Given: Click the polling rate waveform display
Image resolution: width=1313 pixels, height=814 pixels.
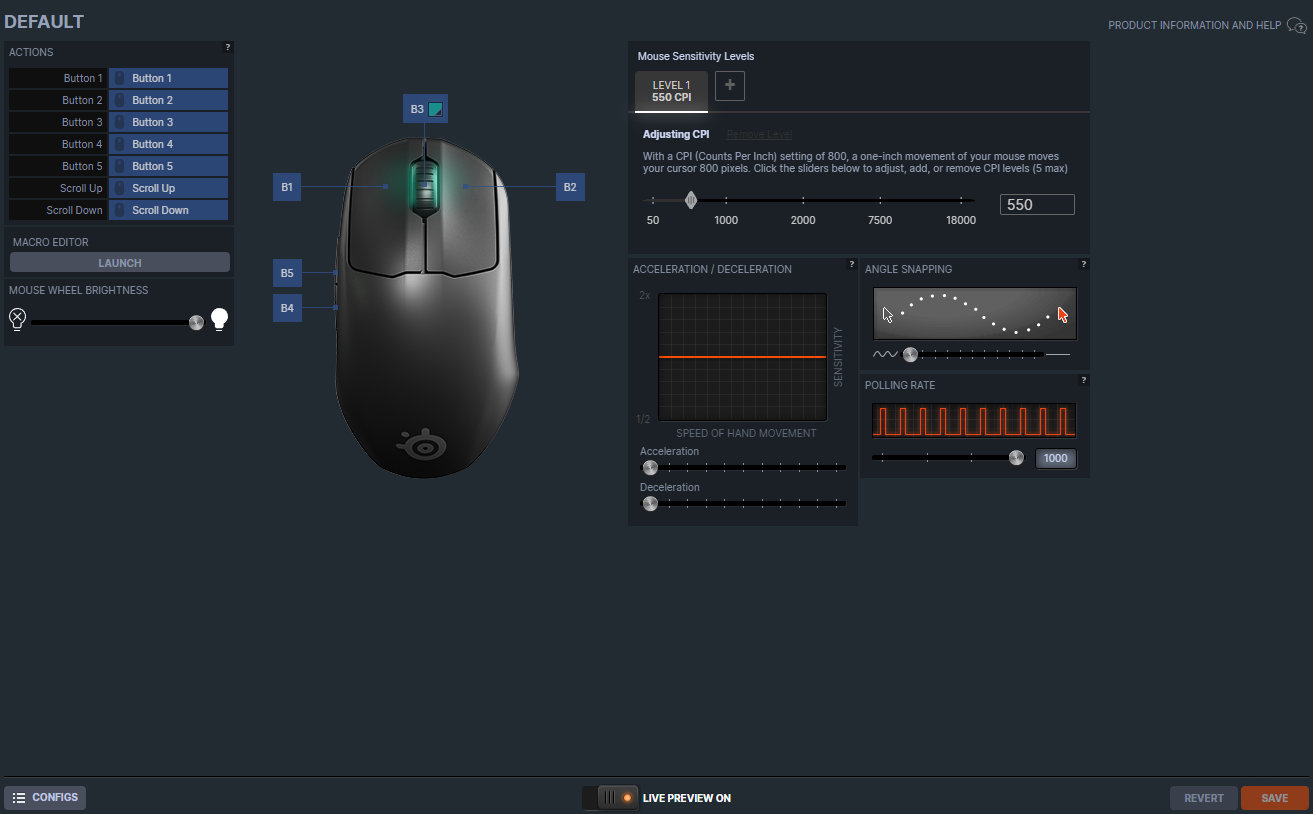Looking at the screenshot, I should (x=975, y=420).
